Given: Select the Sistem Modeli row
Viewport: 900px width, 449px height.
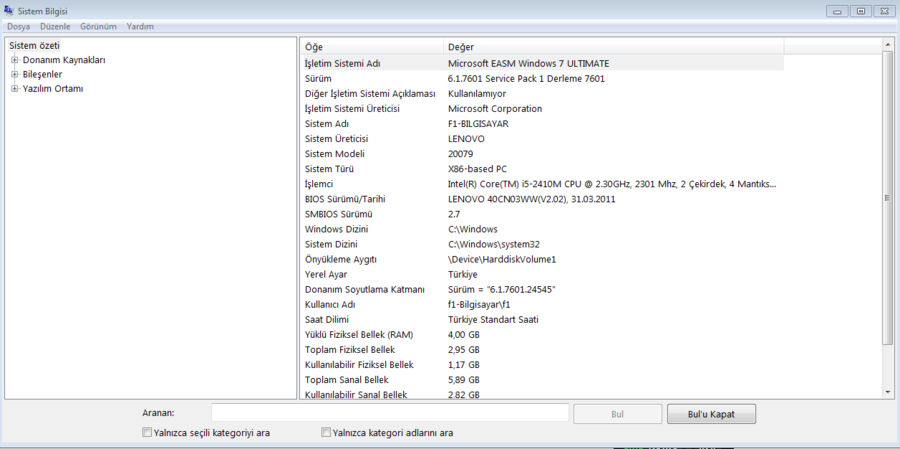Looking at the screenshot, I should 542,154.
